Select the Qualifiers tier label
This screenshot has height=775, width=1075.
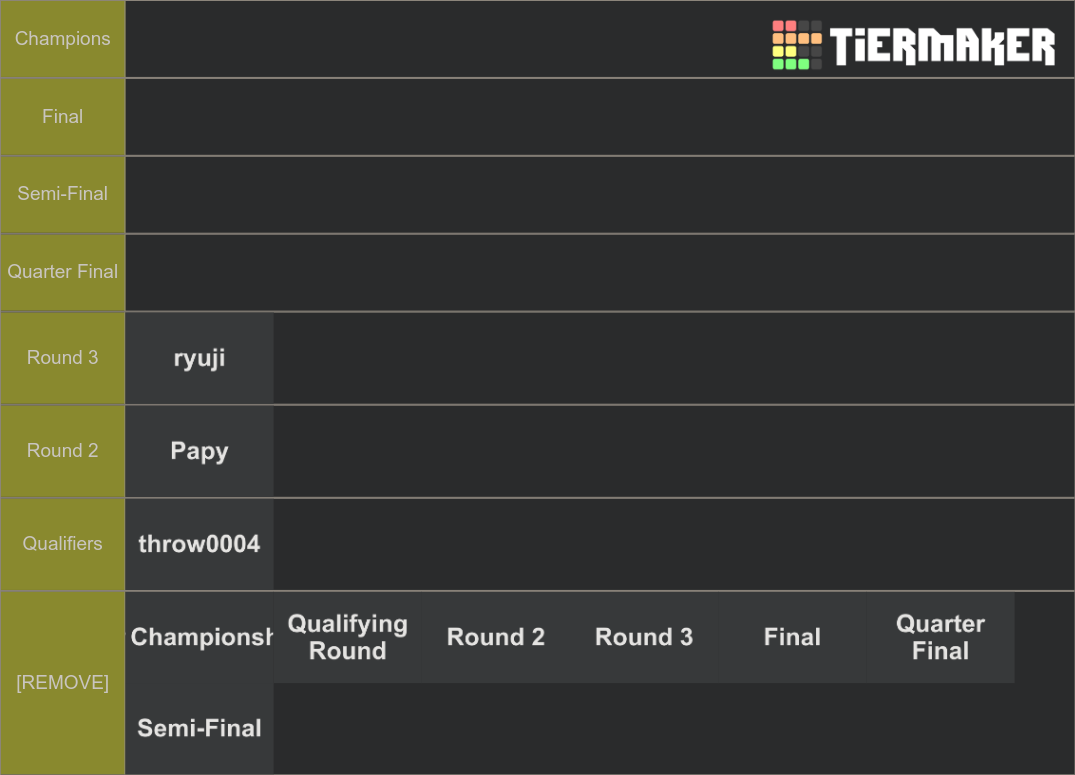(62, 544)
